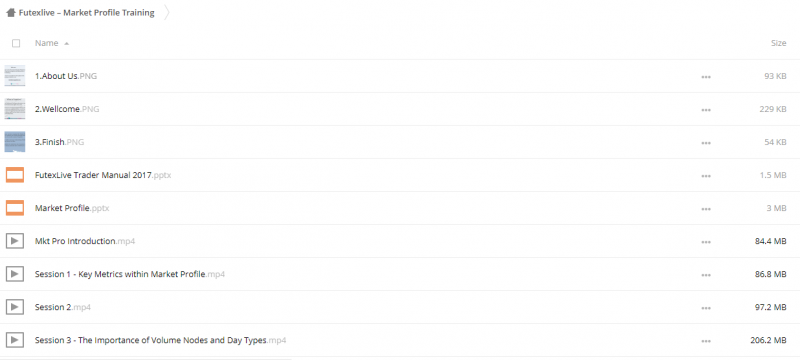This screenshot has width=800, height=360.
Task: Open more options for 2.Wellcome.PNG
Action: coord(706,110)
